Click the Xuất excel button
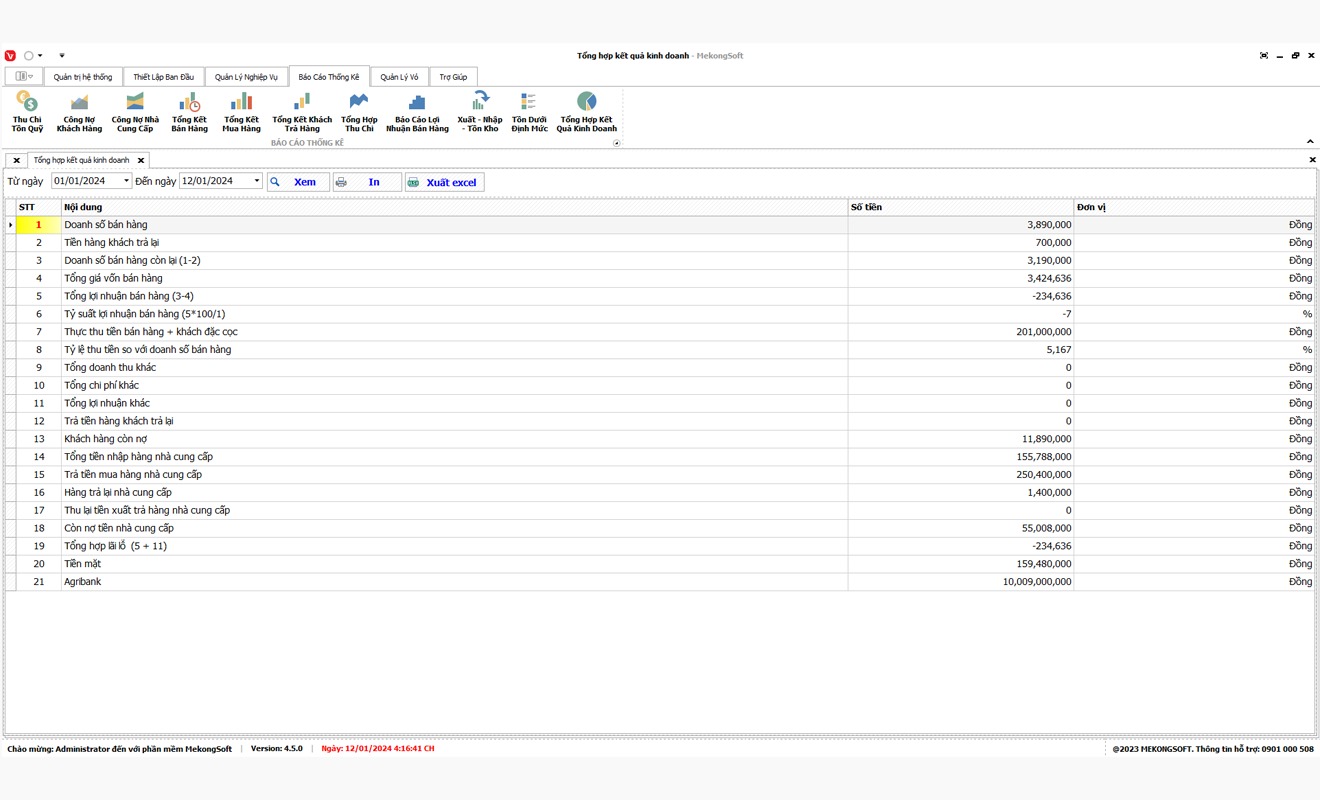This screenshot has width=1320, height=800. [444, 182]
